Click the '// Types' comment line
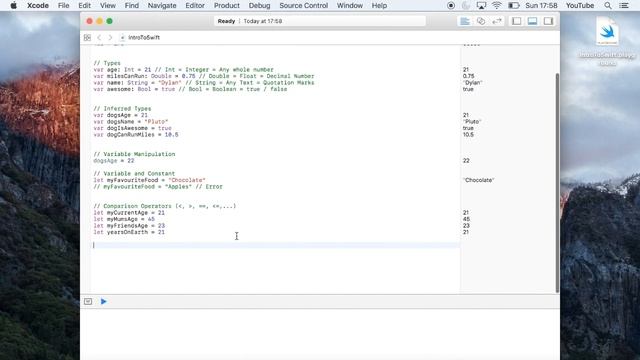 click(107, 63)
